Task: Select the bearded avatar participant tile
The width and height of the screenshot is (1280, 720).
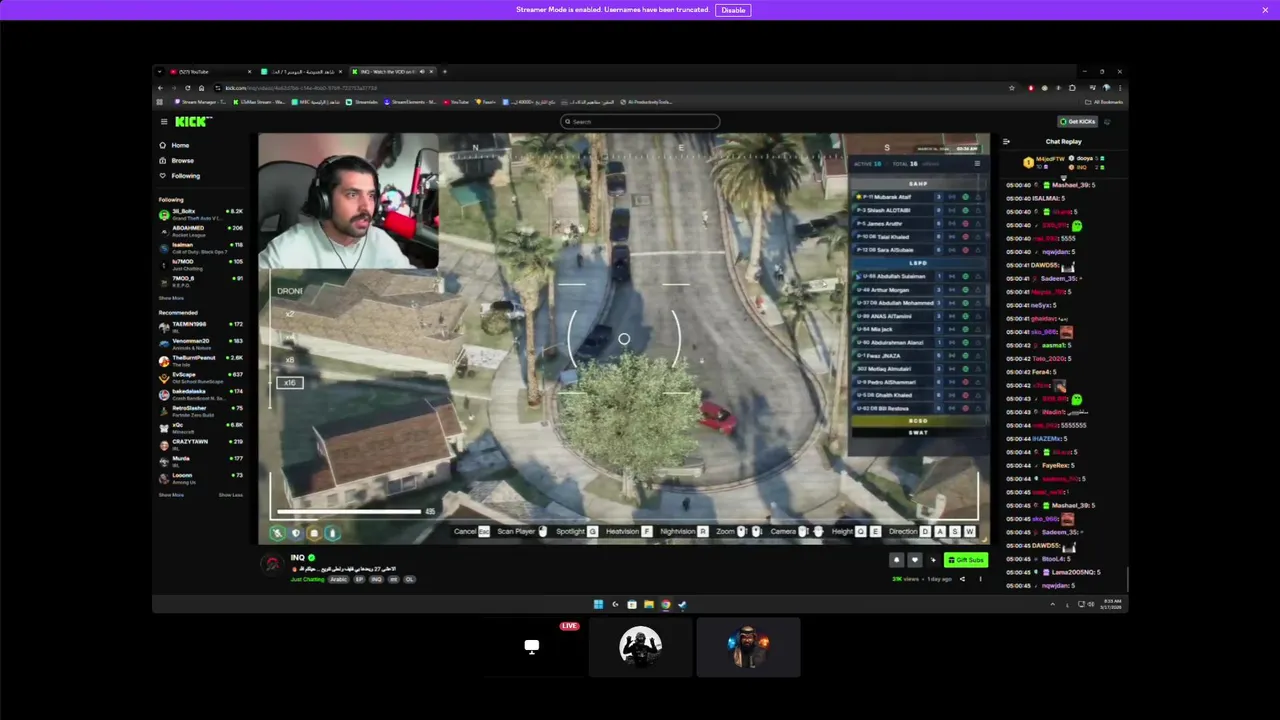Action: (x=748, y=647)
